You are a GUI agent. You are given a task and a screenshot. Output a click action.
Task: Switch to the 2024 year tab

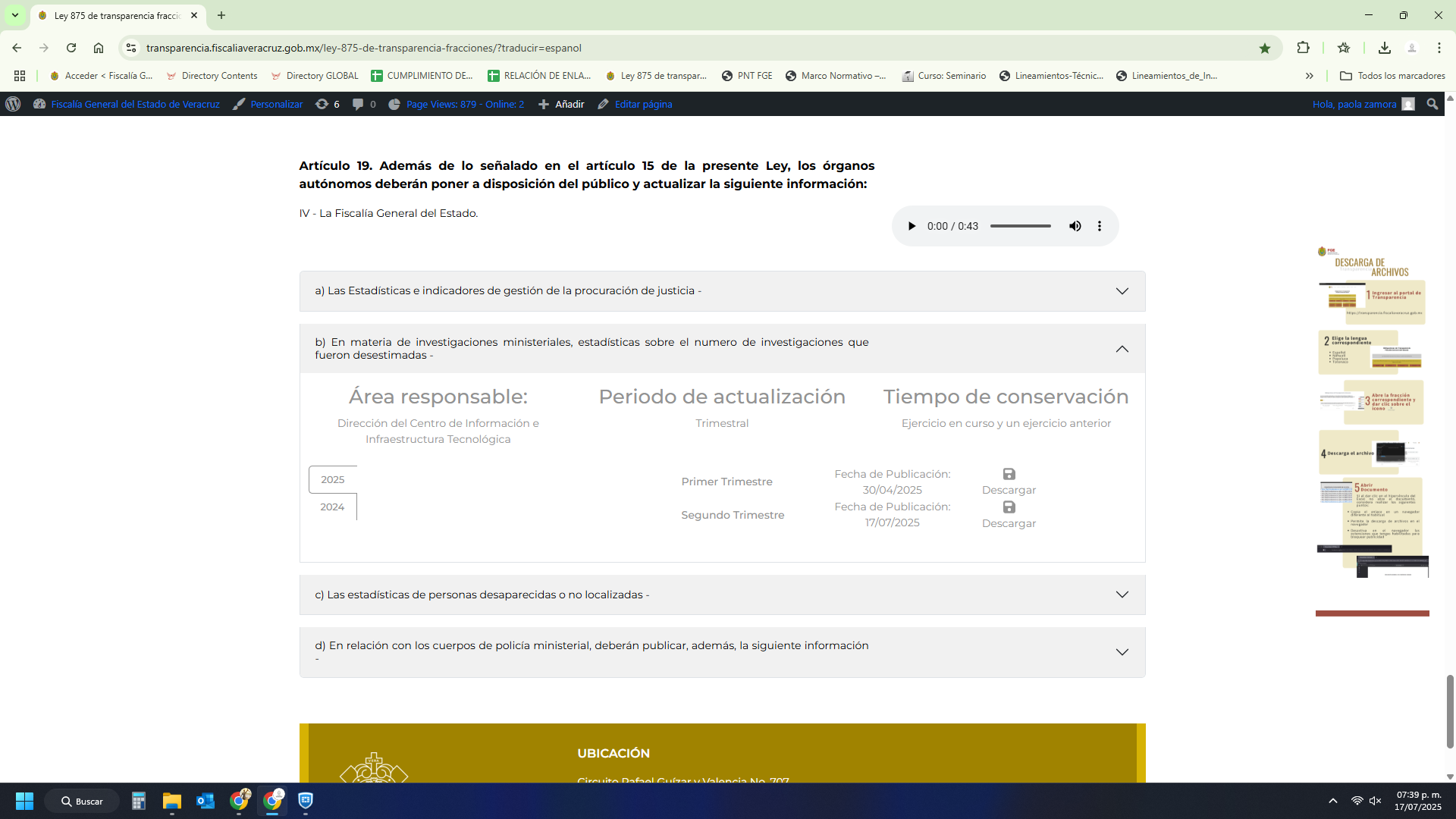(332, 507)
